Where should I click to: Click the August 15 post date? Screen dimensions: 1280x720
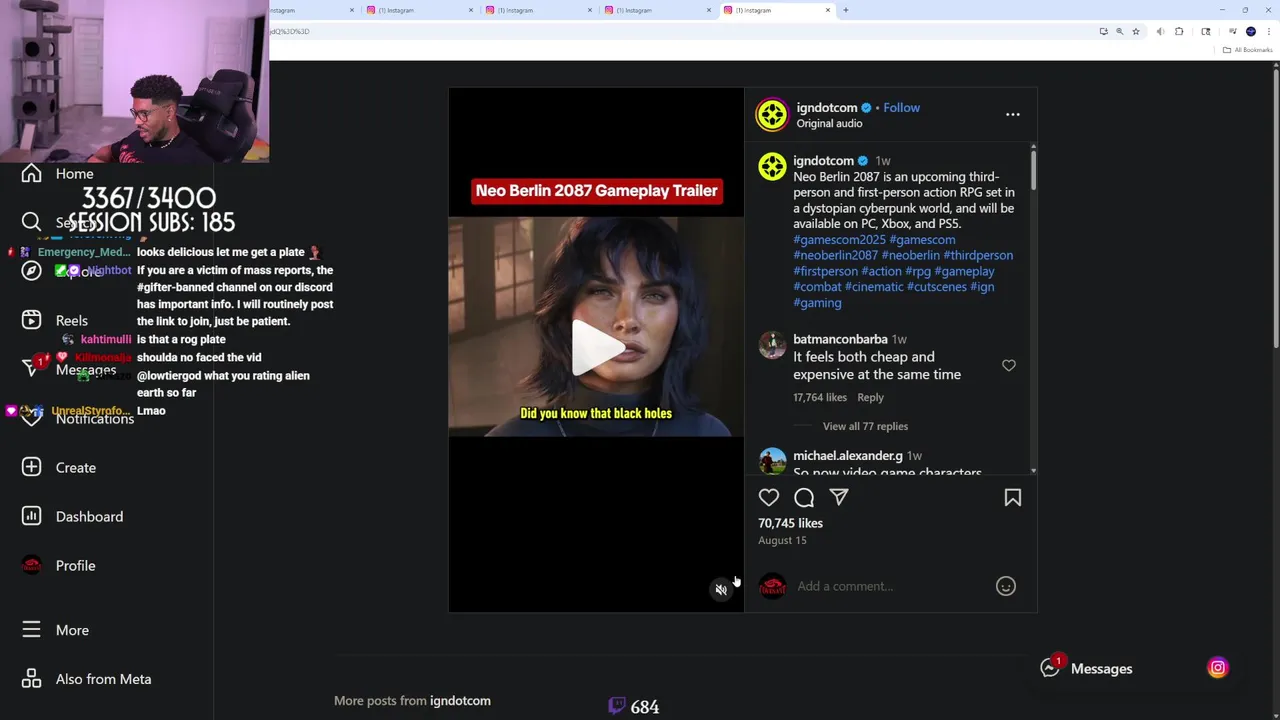click(782, 540)
